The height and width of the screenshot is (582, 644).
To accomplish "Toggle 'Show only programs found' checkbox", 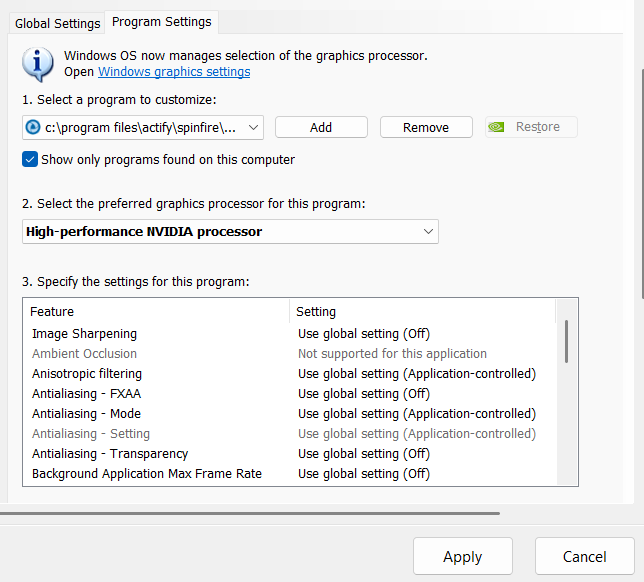I will [x=30, y=159].
